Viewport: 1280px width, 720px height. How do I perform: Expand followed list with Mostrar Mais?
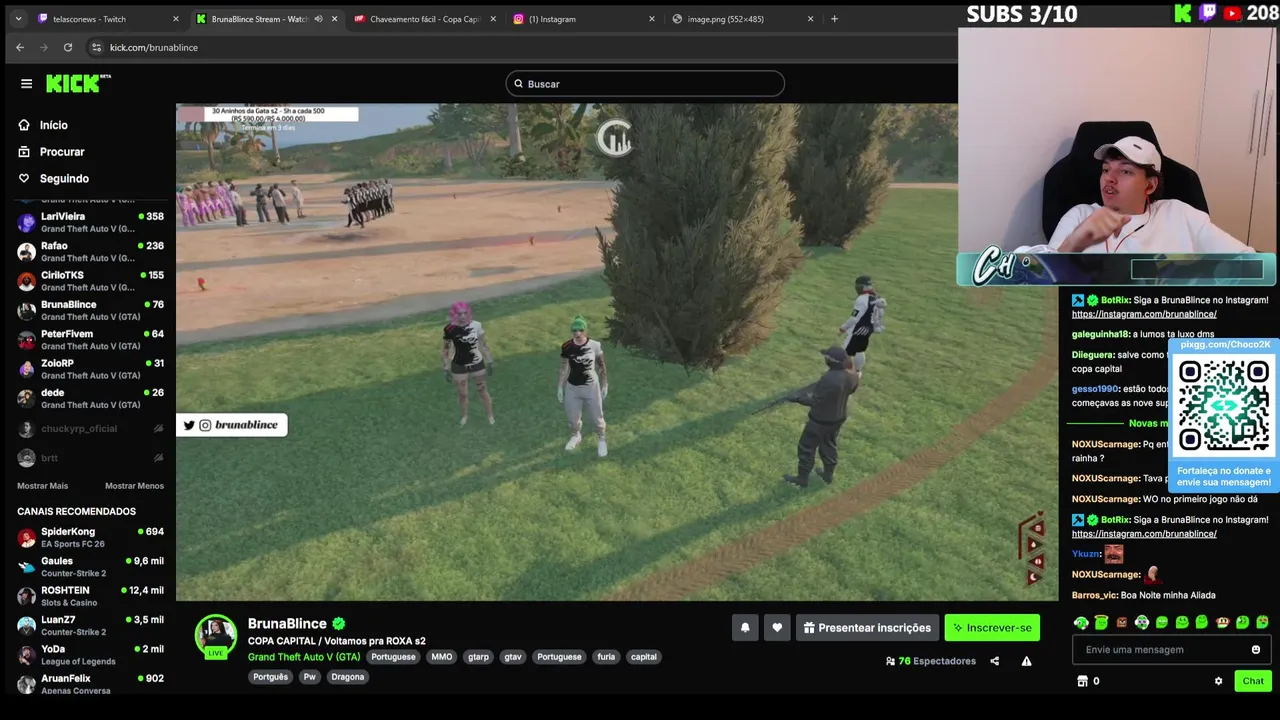click(42, 486)
